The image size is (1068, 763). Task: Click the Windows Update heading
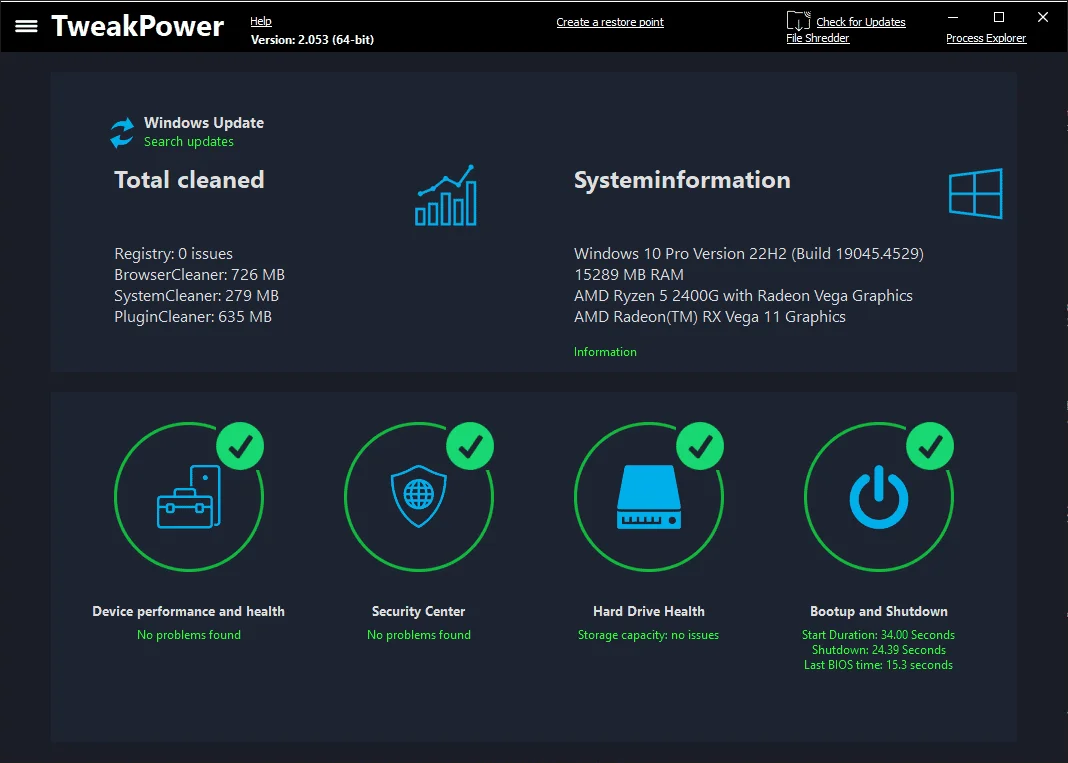coord(204,123)
